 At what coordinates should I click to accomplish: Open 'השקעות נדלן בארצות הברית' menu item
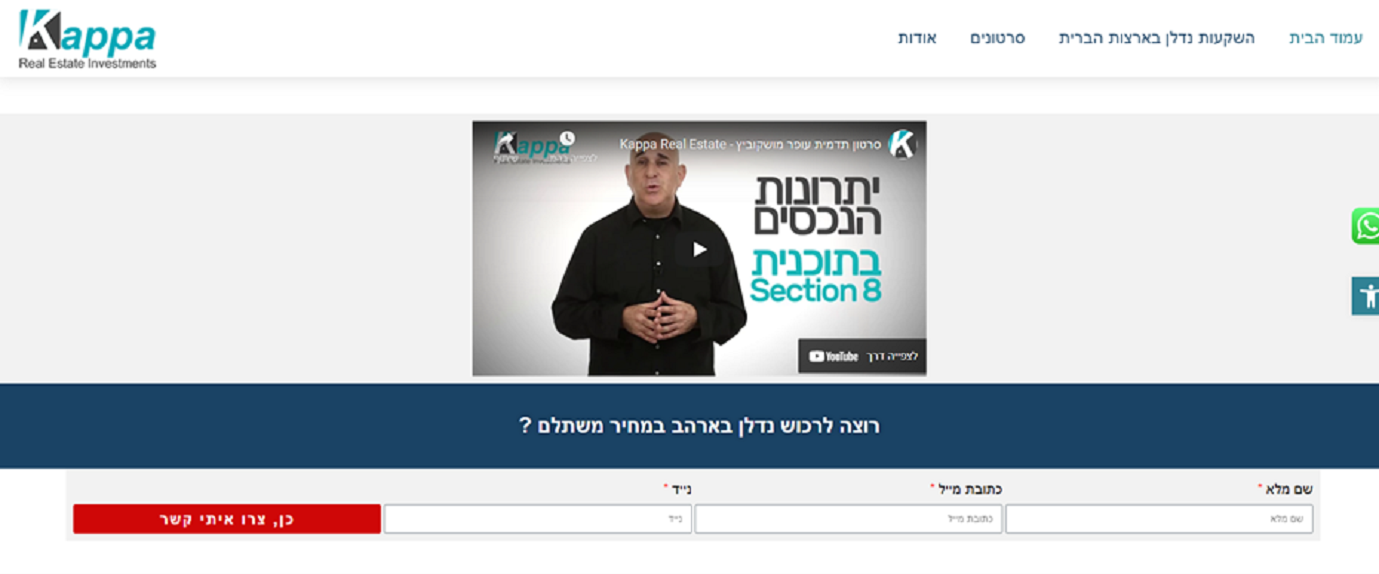tap(1157, 38)
